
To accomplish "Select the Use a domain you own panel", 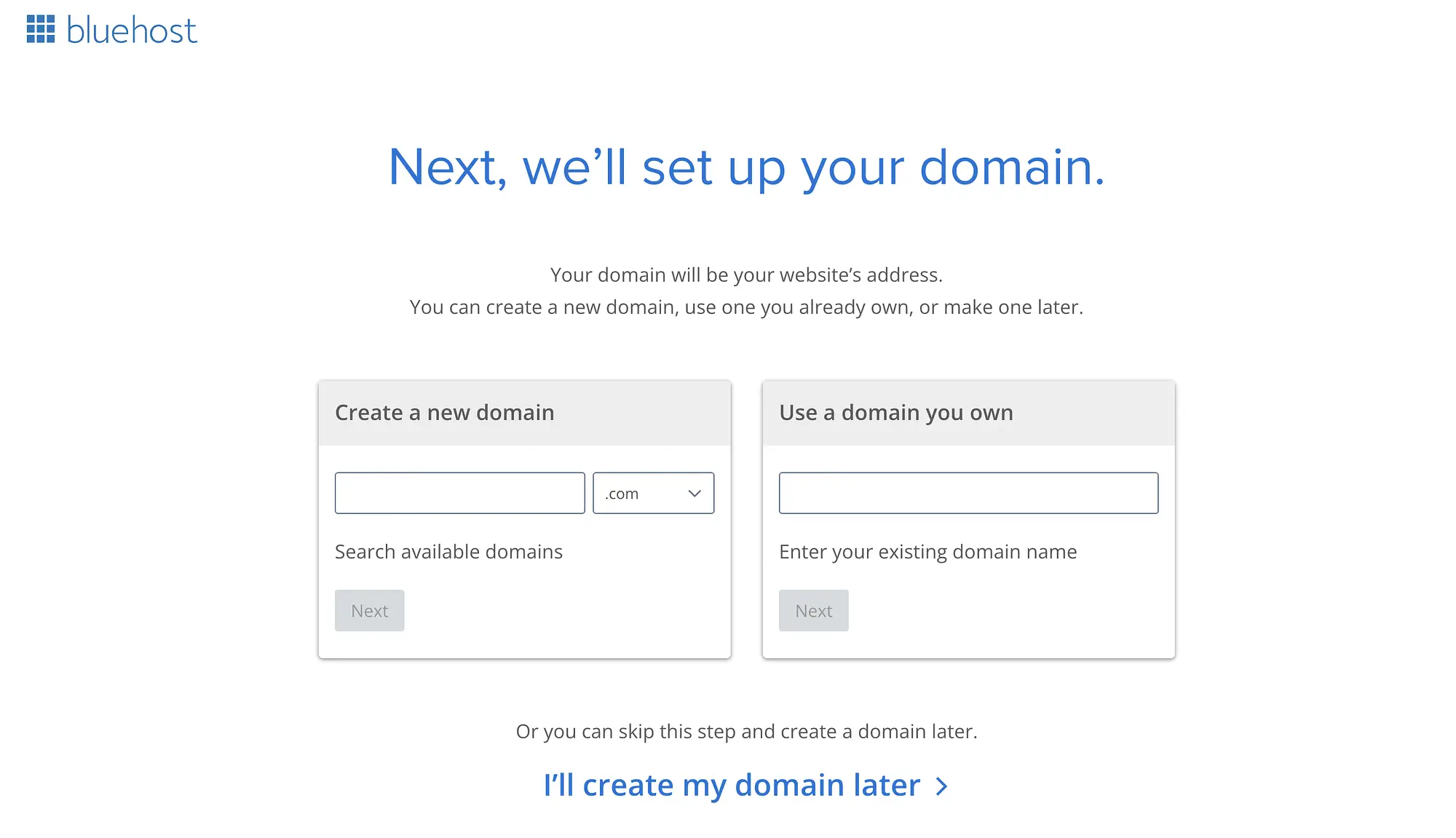I will tap(968, 518).
